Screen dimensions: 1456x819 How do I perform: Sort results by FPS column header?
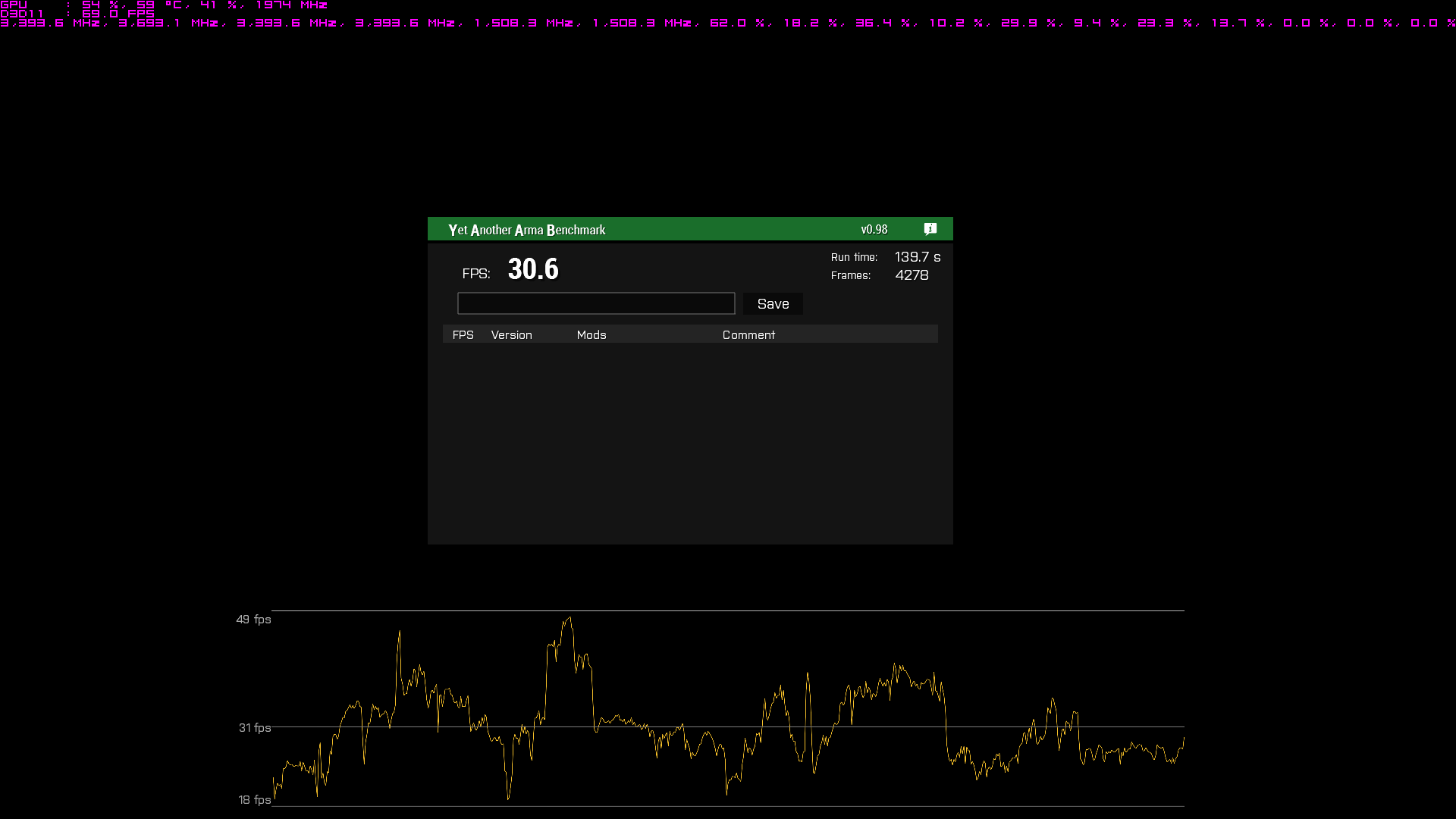463,334
